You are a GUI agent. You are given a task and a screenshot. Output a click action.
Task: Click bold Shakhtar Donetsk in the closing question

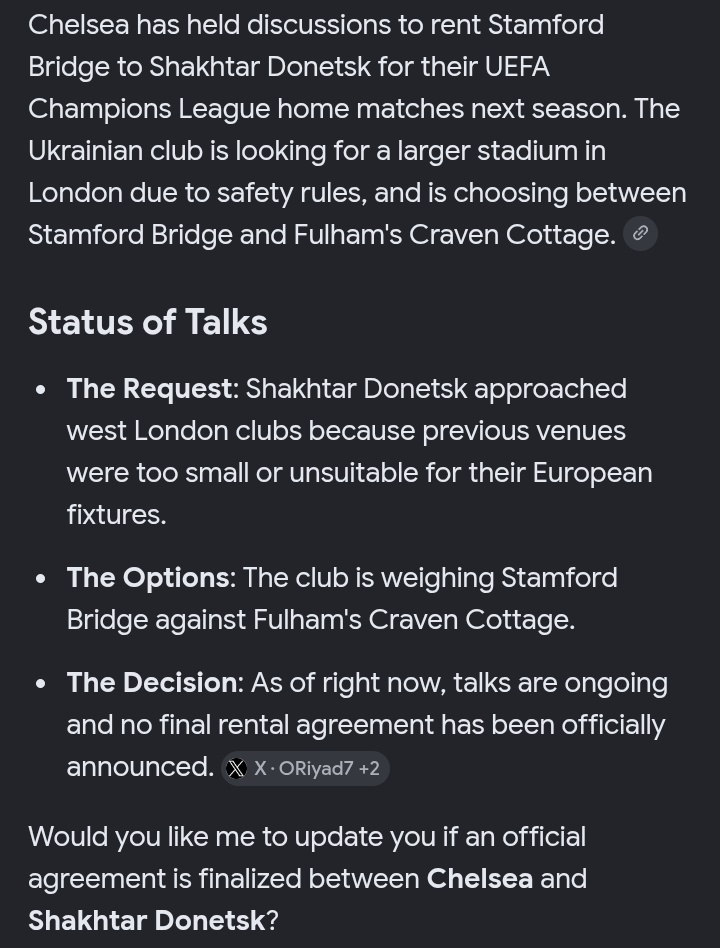pos(146,921)
